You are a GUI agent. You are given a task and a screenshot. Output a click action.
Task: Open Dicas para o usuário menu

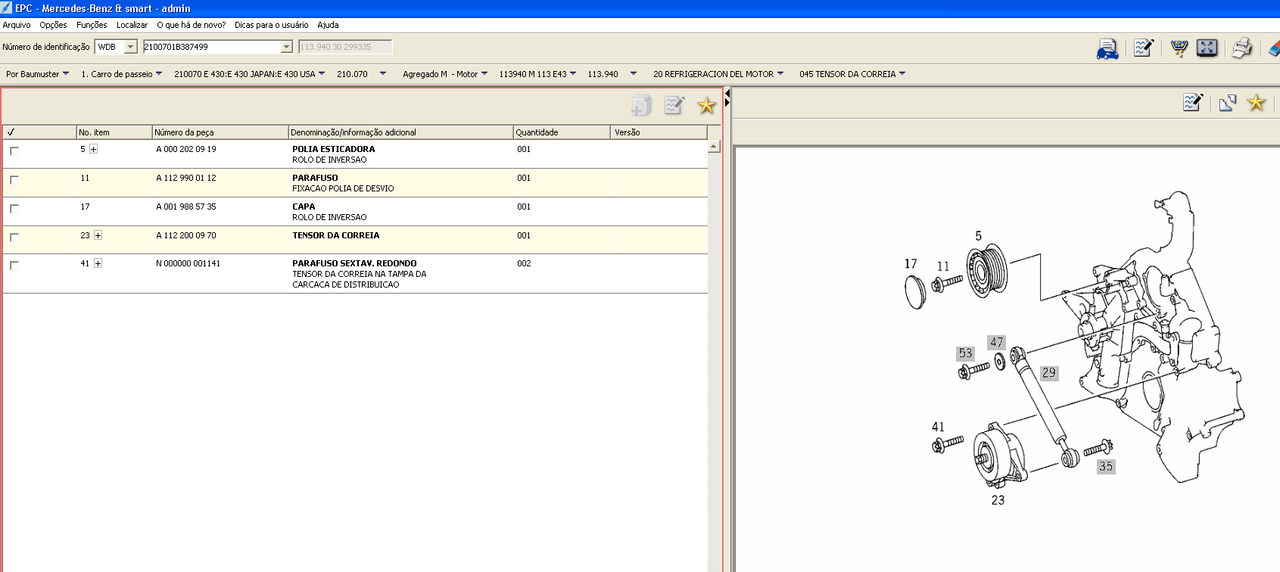click(x=272, y=24)
